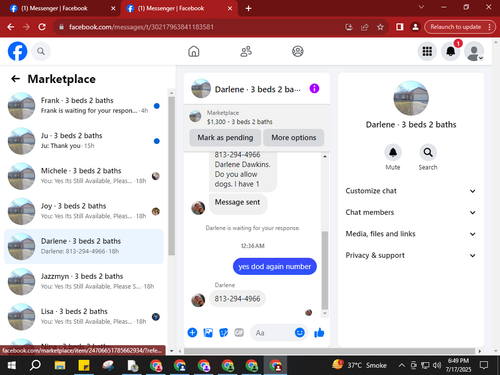Click More options button
Viewport: 500px width, 375px height.
294,138
